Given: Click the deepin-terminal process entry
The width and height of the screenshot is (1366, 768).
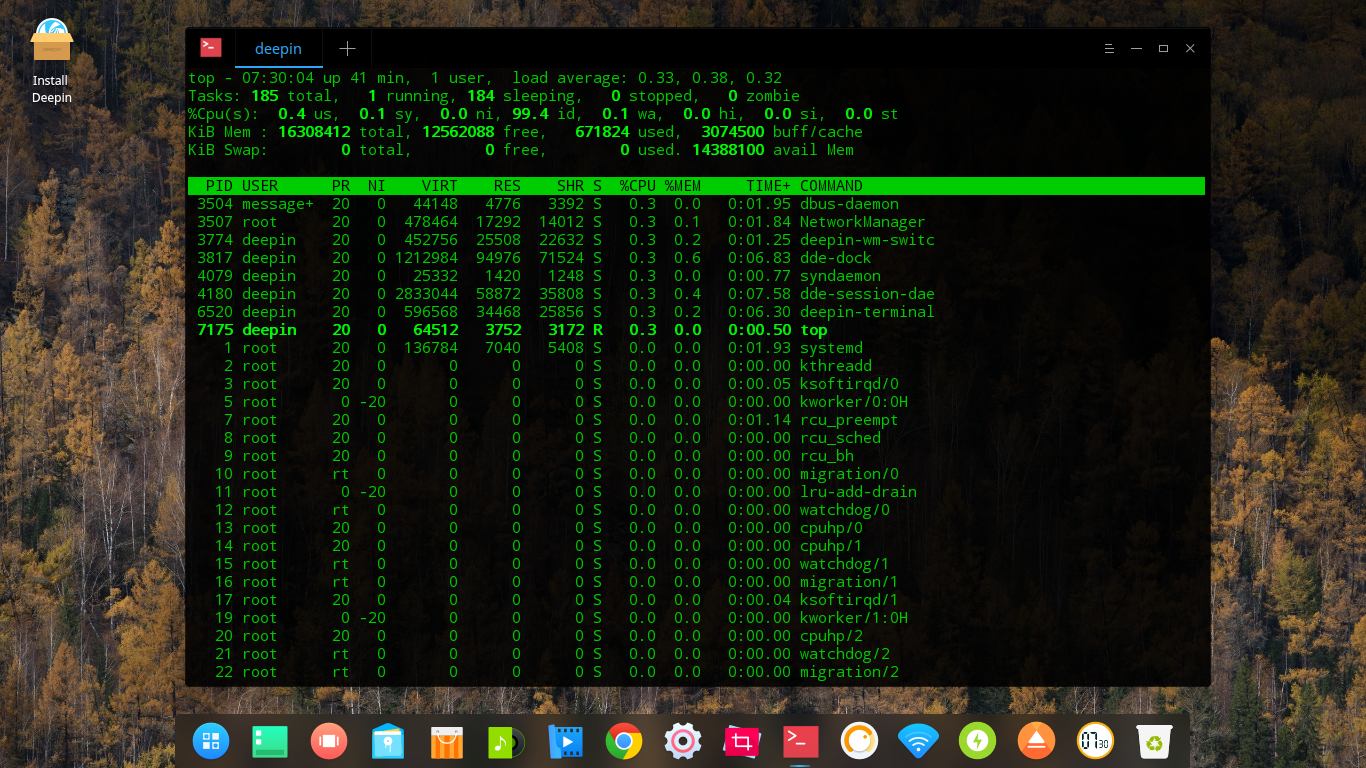Looking at the screenshot, I should click(696, 312).
